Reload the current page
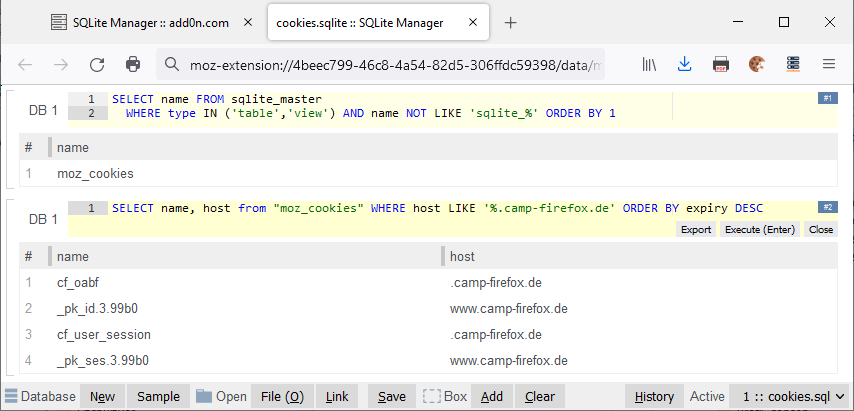The height and width of the screenshot is (411, 854). [x=97, y=64]
